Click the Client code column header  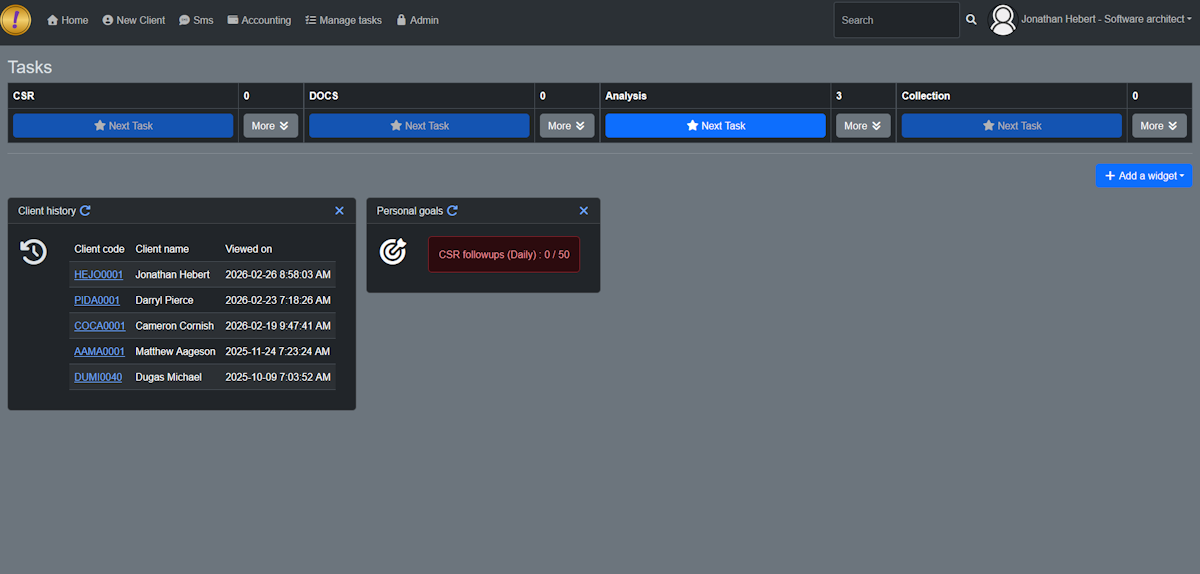click(99, 249)
